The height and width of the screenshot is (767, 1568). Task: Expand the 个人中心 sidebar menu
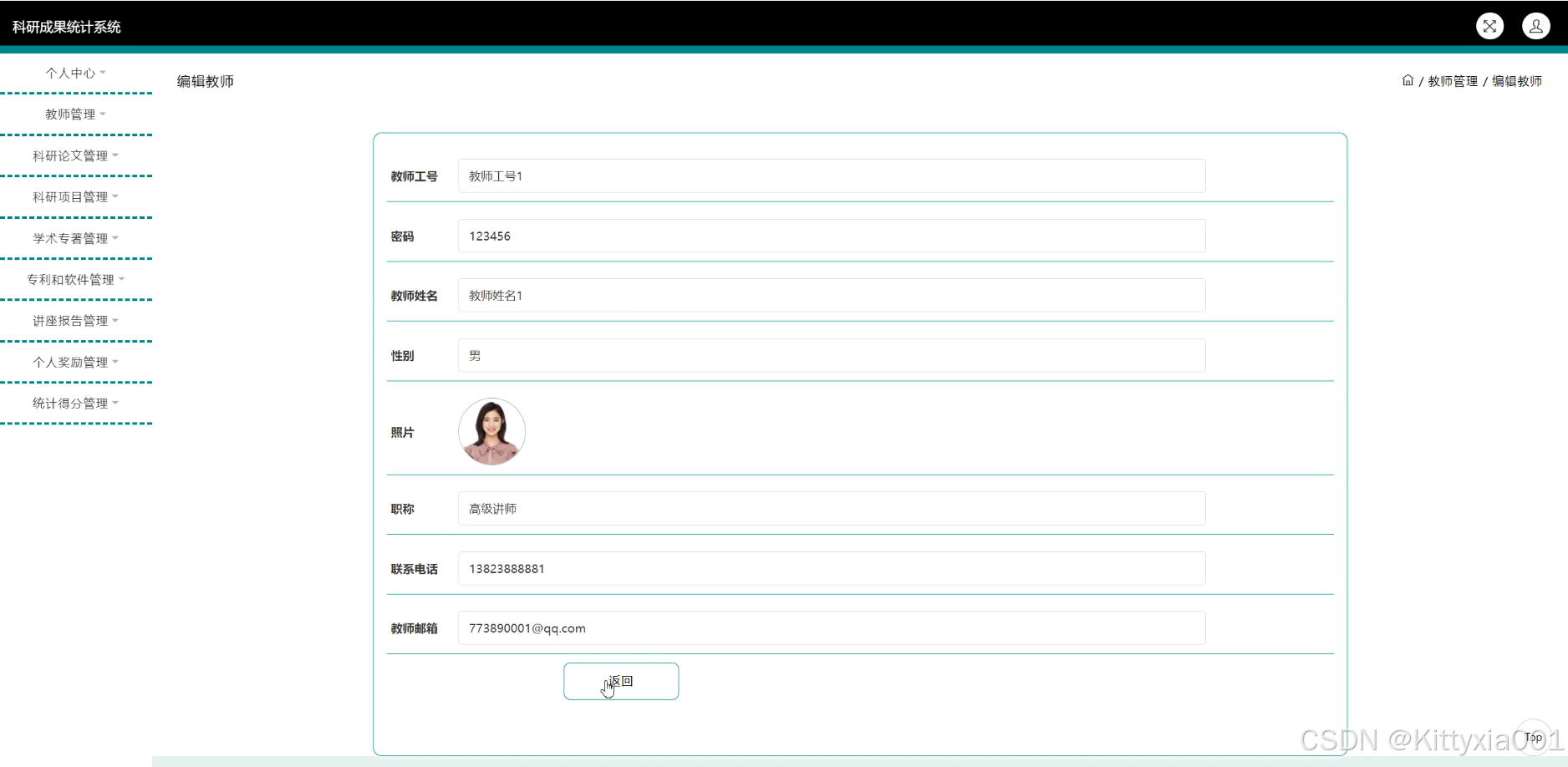[x=75, y=73]
